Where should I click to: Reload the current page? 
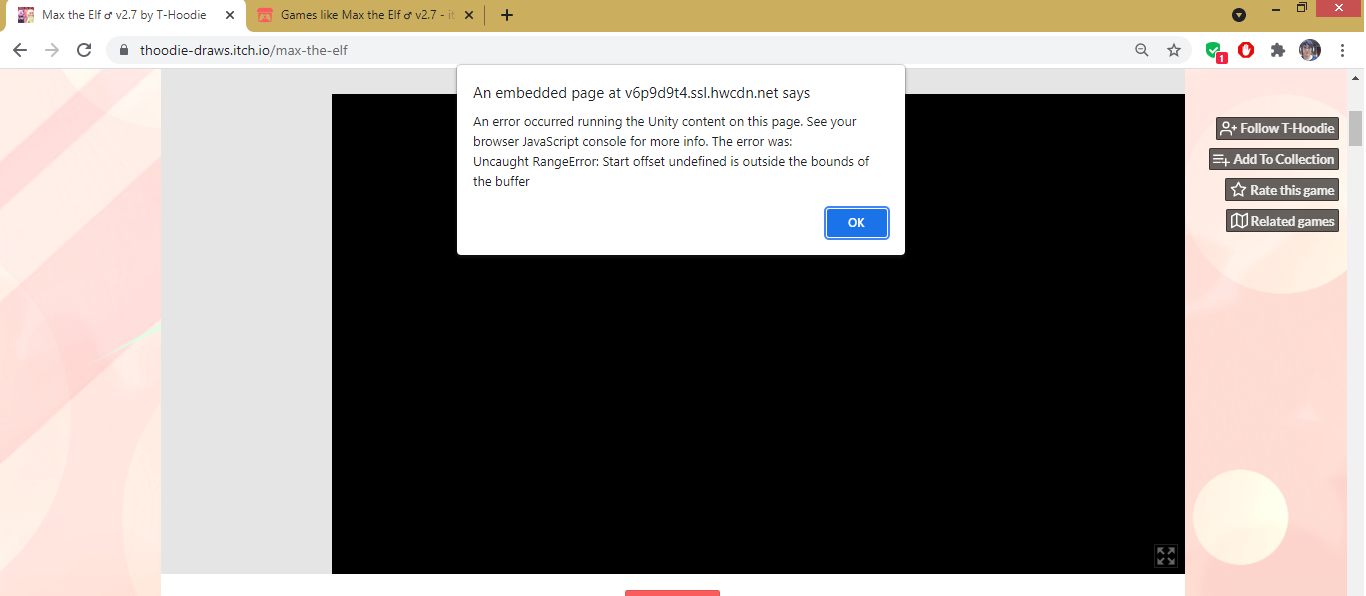tap(84, 50)
